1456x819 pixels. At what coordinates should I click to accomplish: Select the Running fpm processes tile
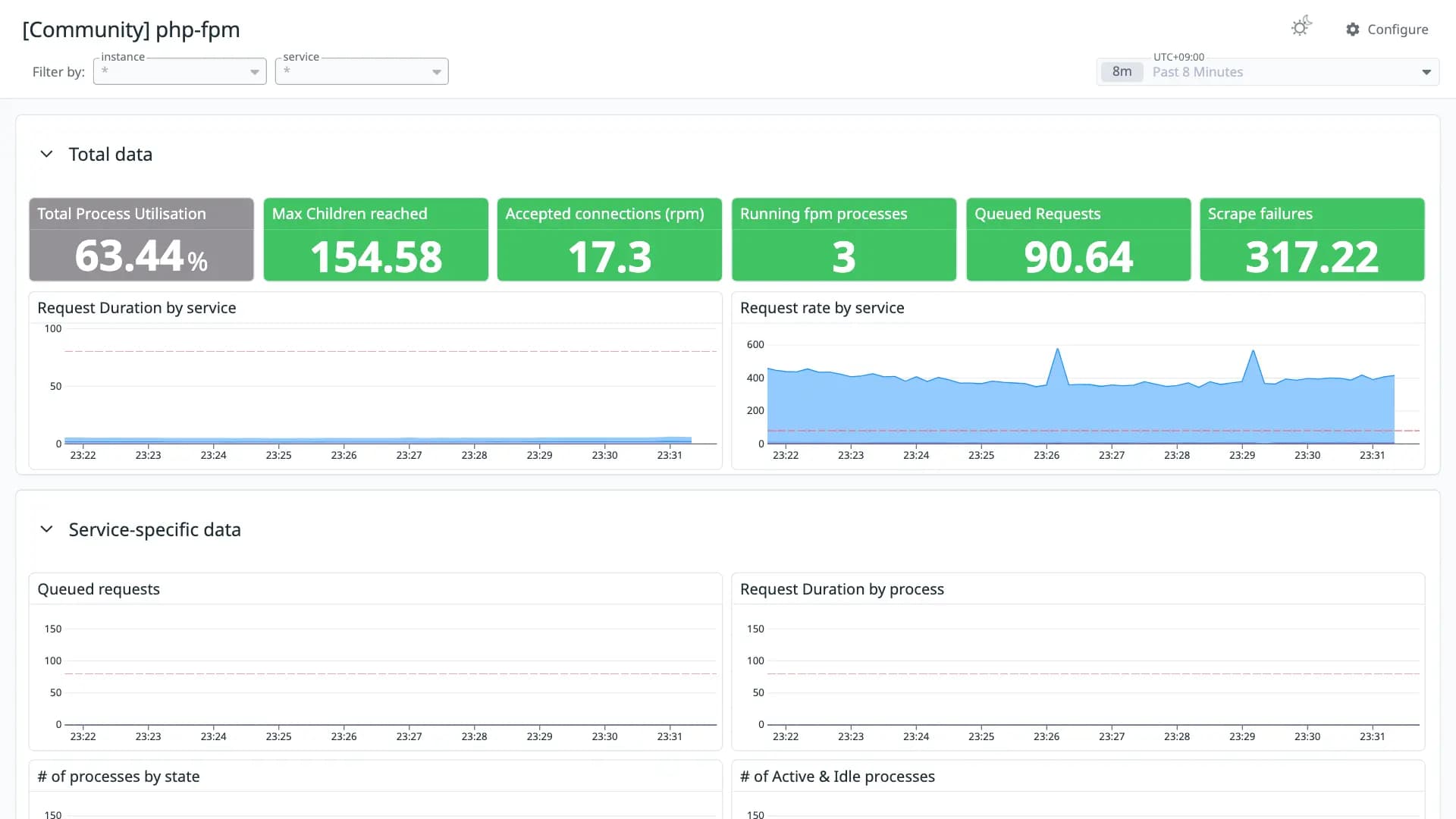(x=844, y=240)
